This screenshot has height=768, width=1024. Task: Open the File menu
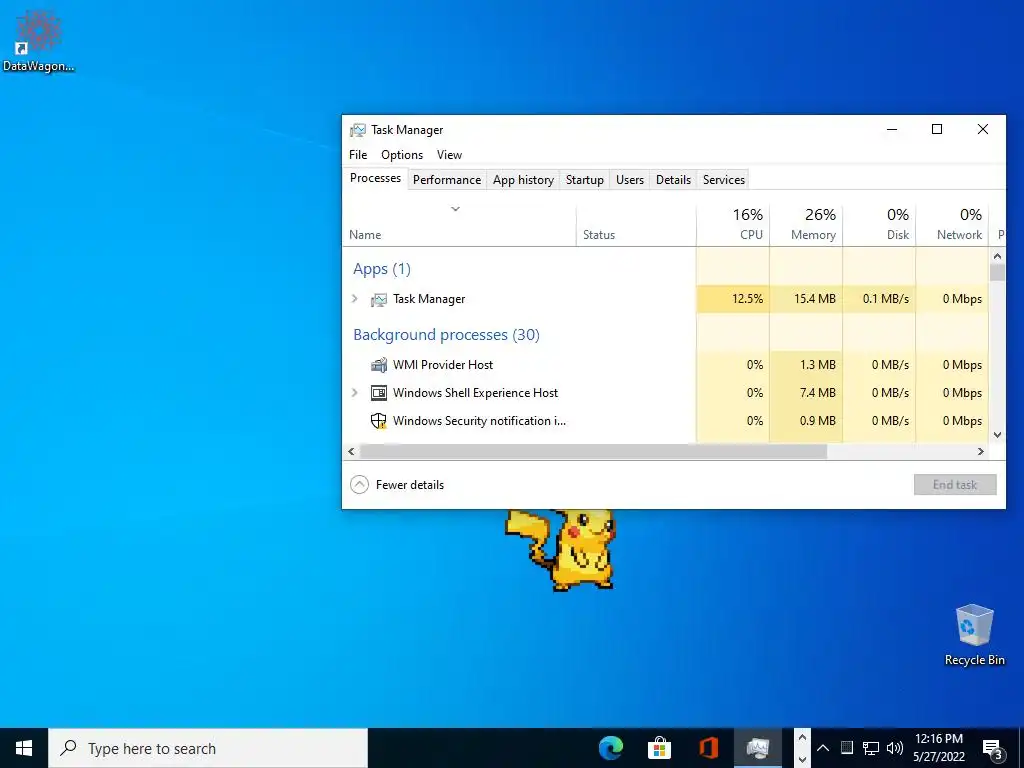(358, 155)
